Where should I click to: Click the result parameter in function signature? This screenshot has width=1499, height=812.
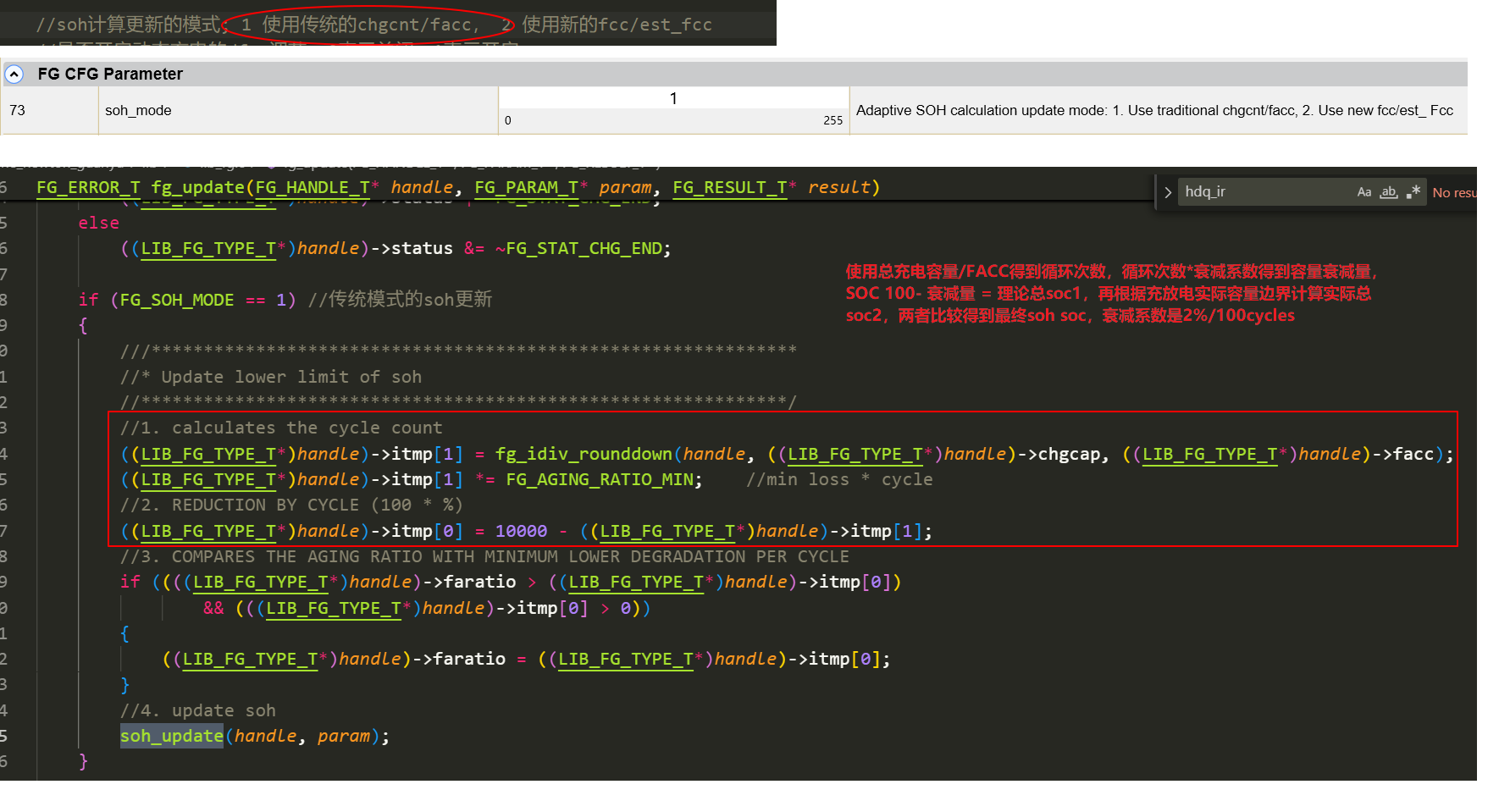838,187
